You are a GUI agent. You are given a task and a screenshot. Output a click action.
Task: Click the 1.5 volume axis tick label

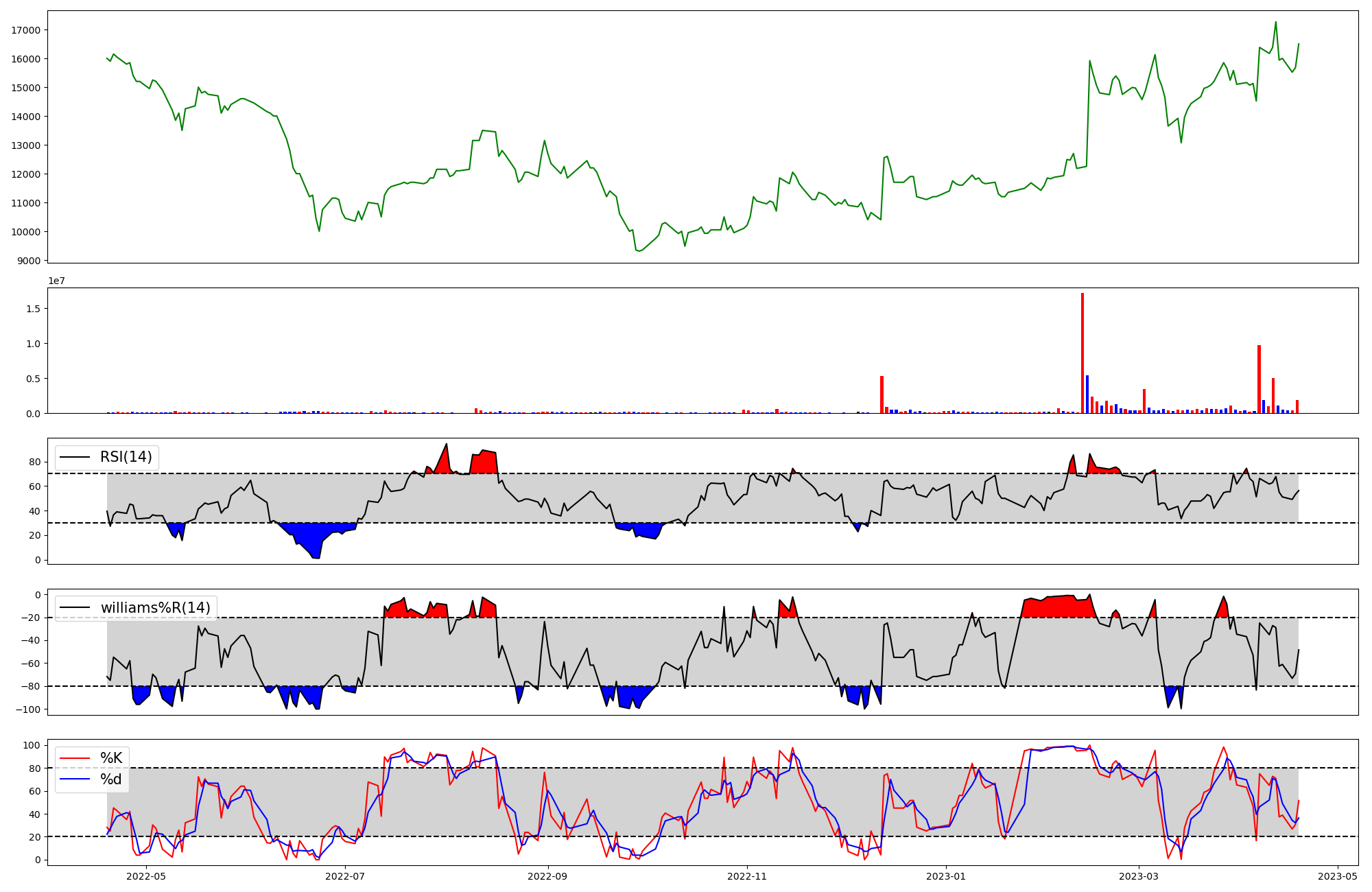34,309
